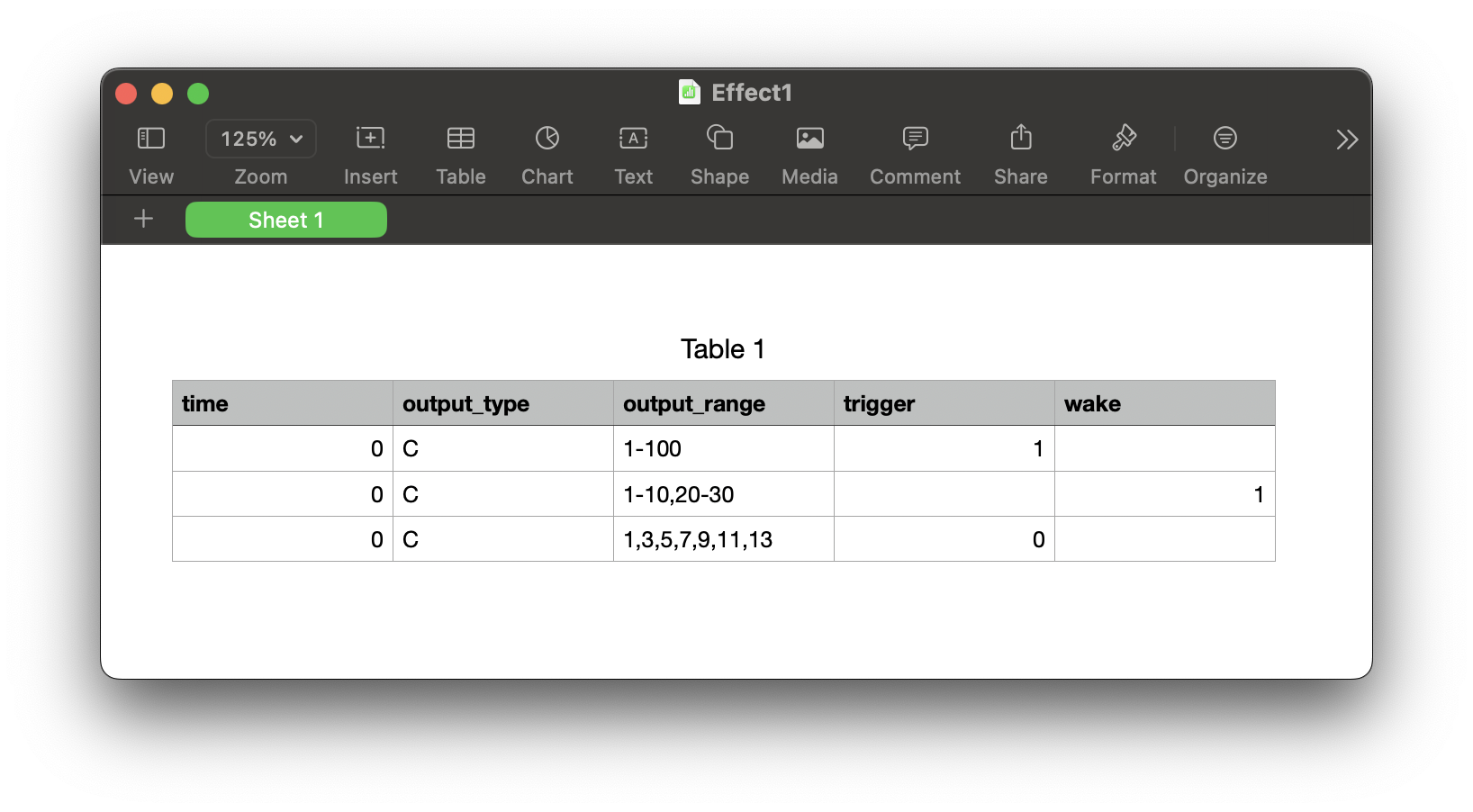Screen dimensions: 1473x812
Task: Open the Organize sidebar
Action: [1224, 153]
